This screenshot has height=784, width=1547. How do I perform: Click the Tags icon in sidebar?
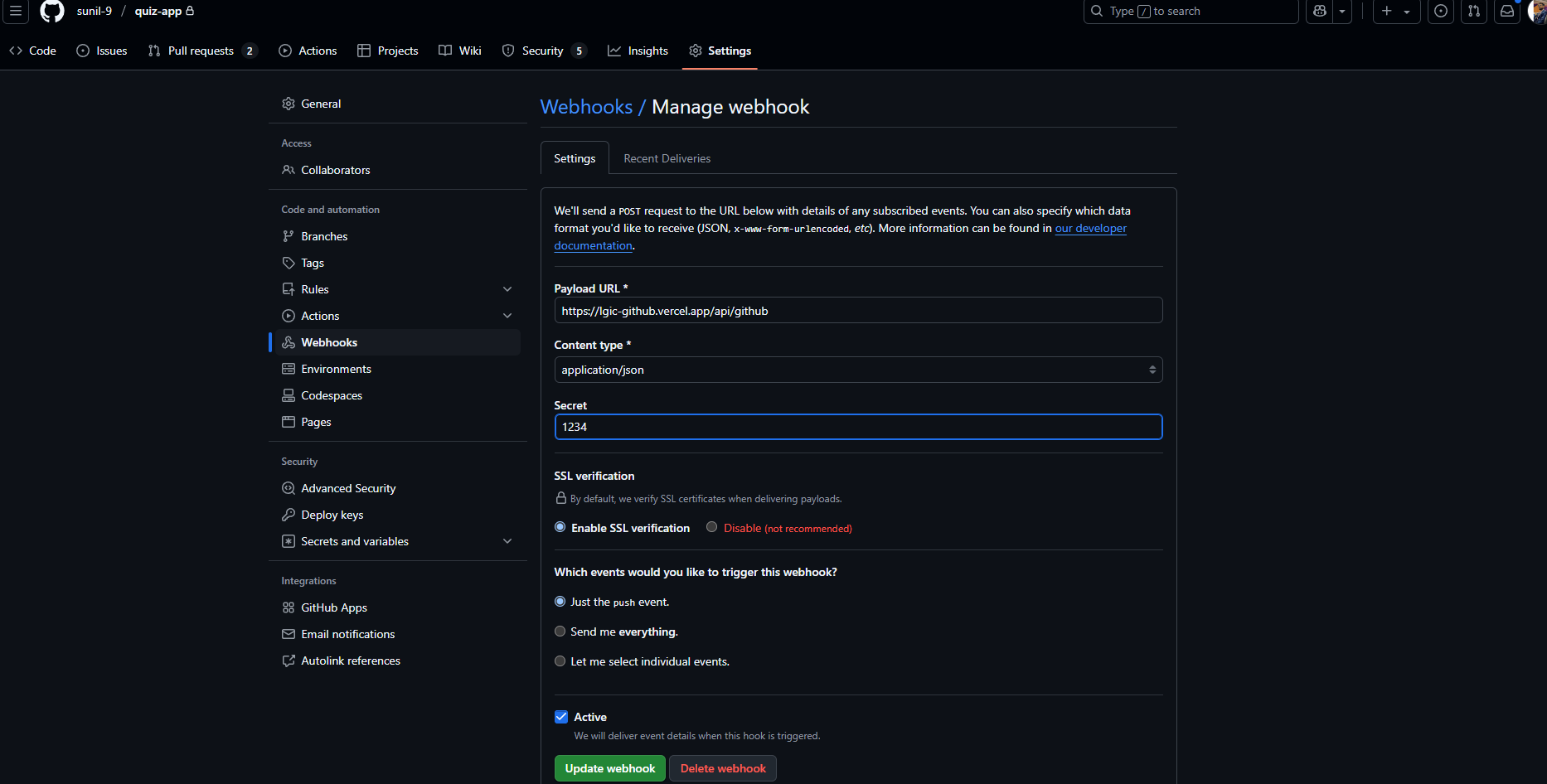pos(289,263)
